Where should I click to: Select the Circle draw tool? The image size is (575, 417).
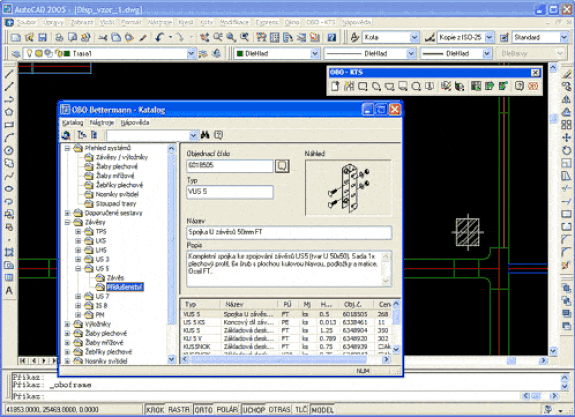[x=9, y=151]
